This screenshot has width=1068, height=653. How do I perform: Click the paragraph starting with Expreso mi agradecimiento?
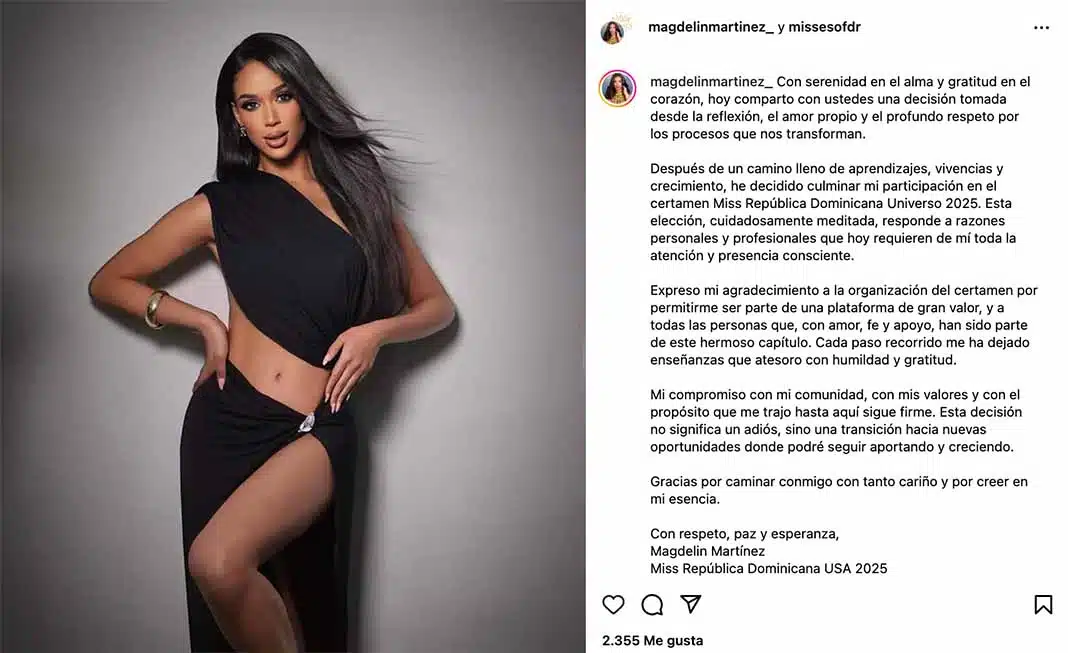(843, 325)
